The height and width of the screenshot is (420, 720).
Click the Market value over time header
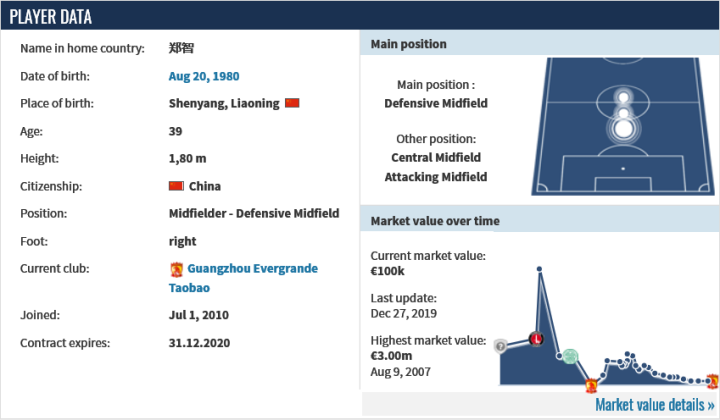[x=435, y=221]
